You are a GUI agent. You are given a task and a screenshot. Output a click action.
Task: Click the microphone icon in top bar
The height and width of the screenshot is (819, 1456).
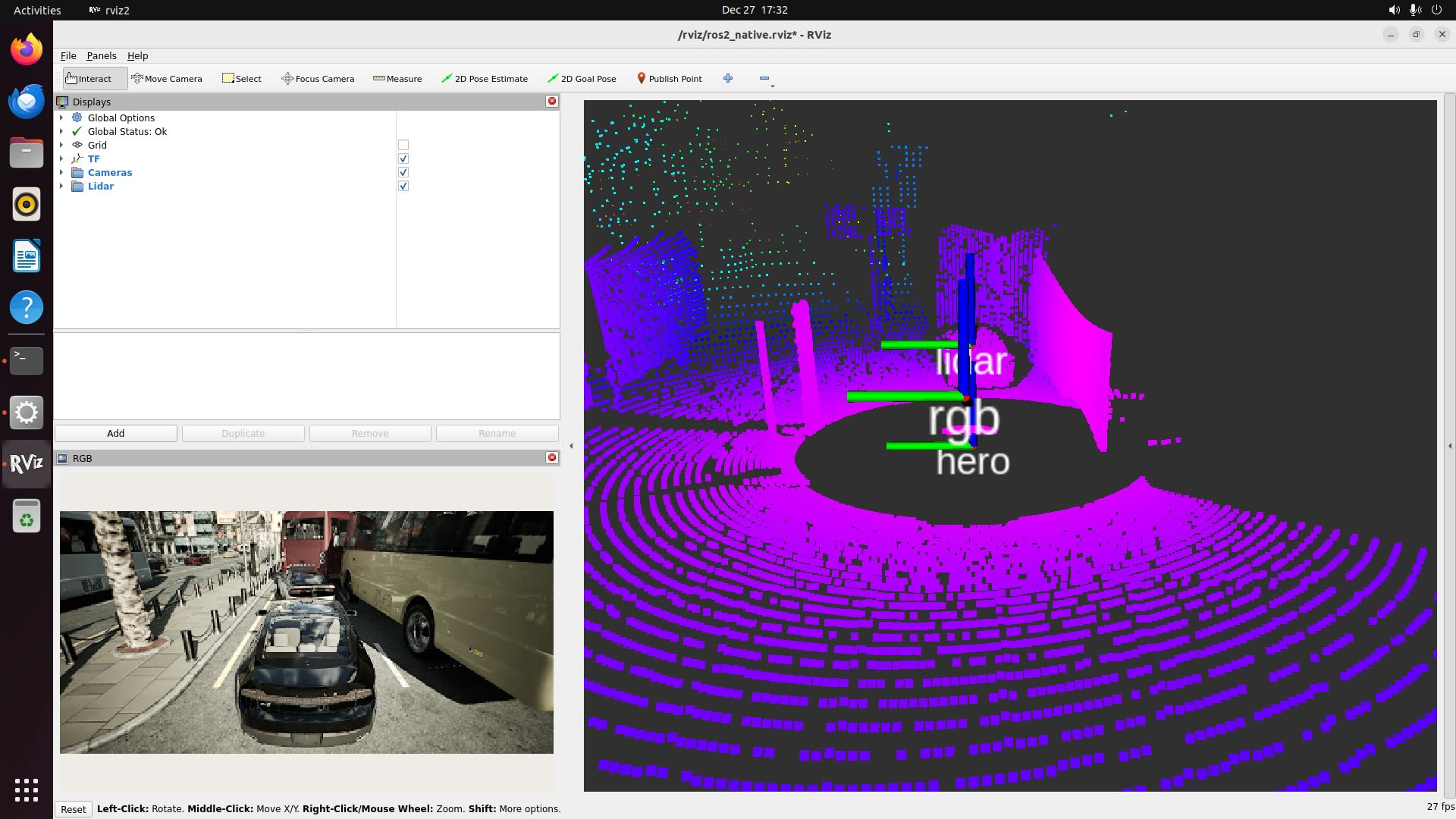[x=1415, y=10]
